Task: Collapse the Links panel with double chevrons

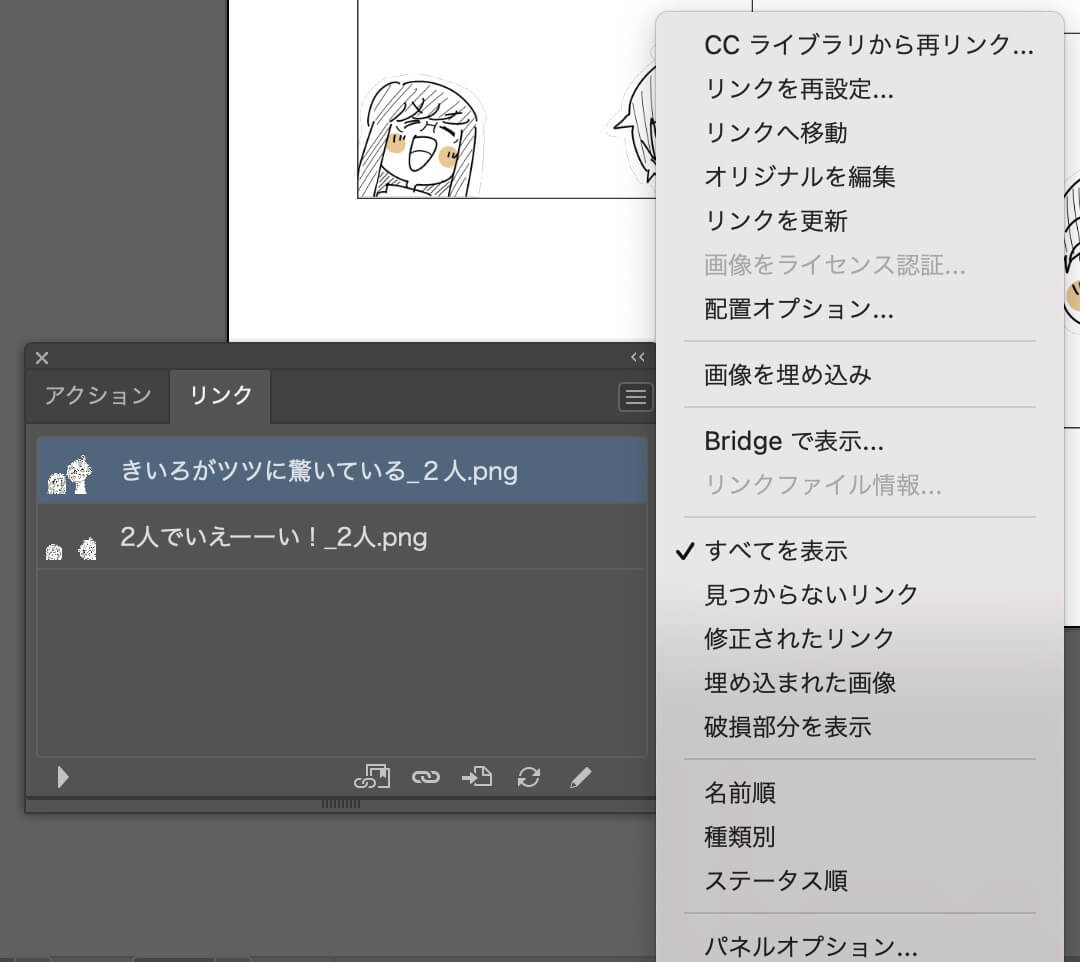Action: coord(638,357)
